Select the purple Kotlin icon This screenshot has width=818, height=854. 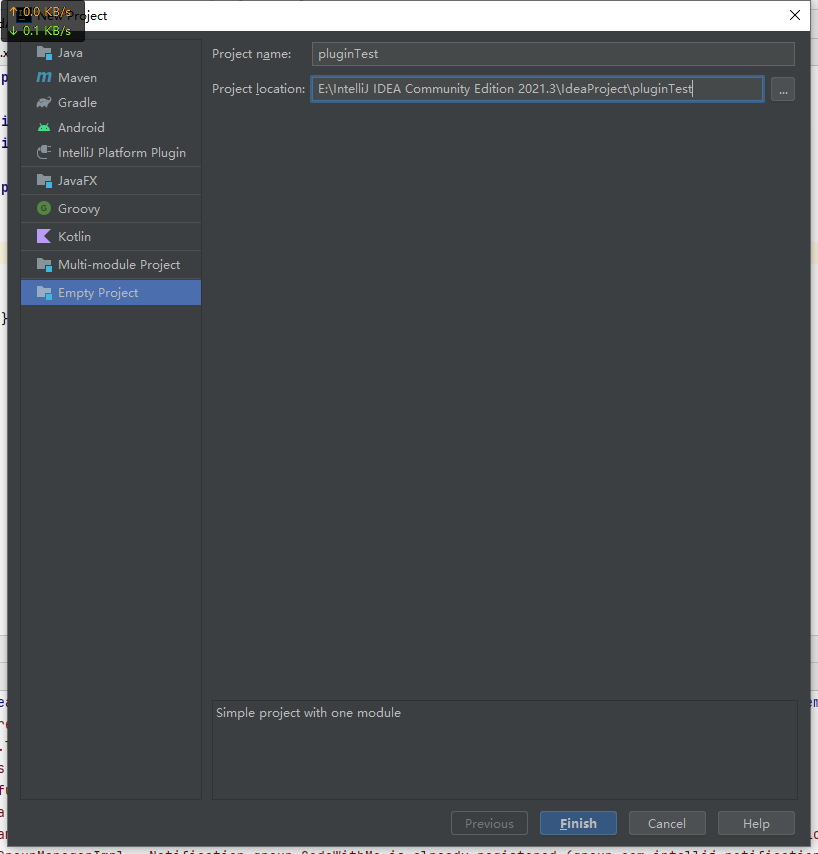tap(44, 236)
